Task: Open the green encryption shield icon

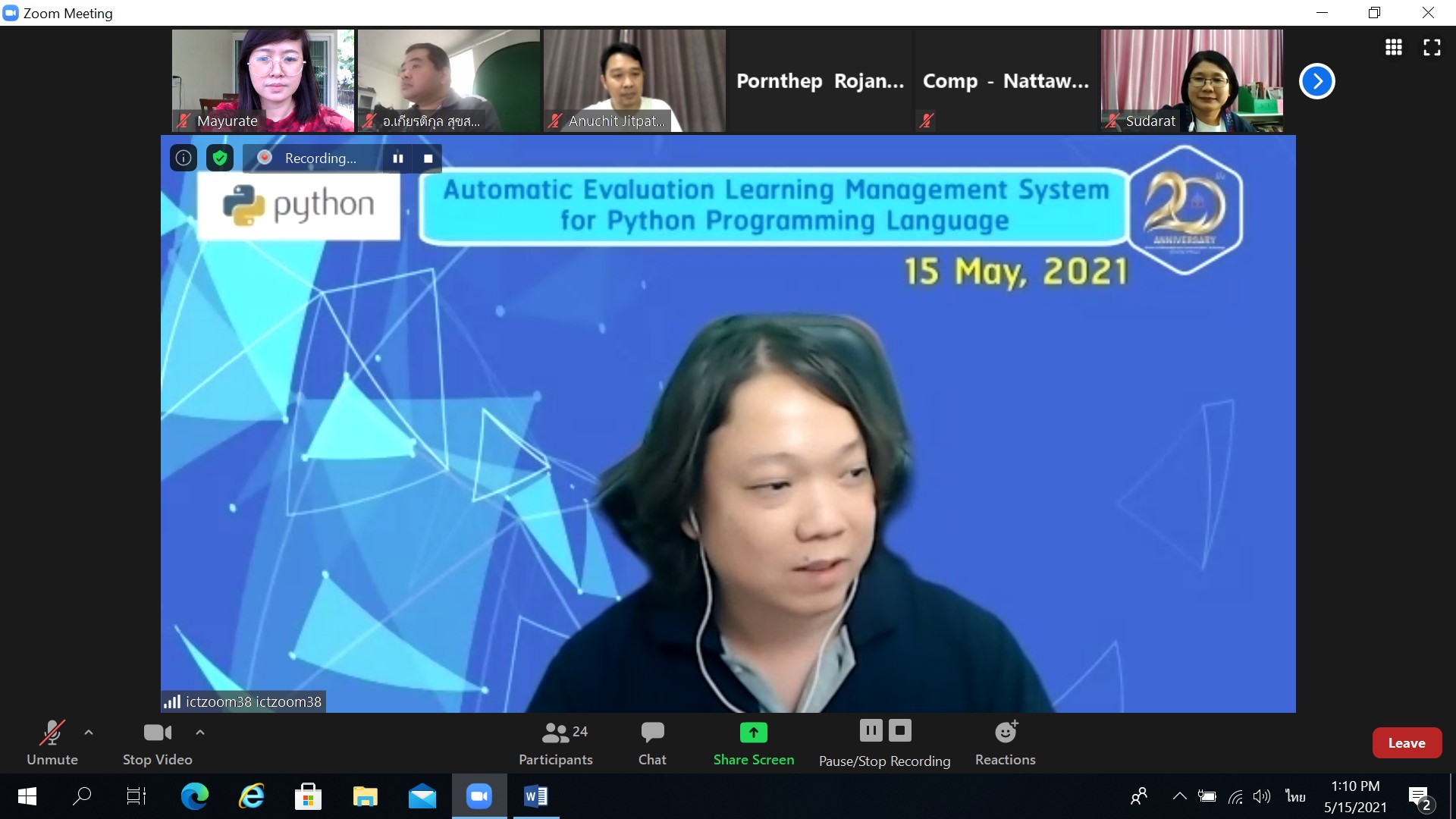Action: coord(220,158)
